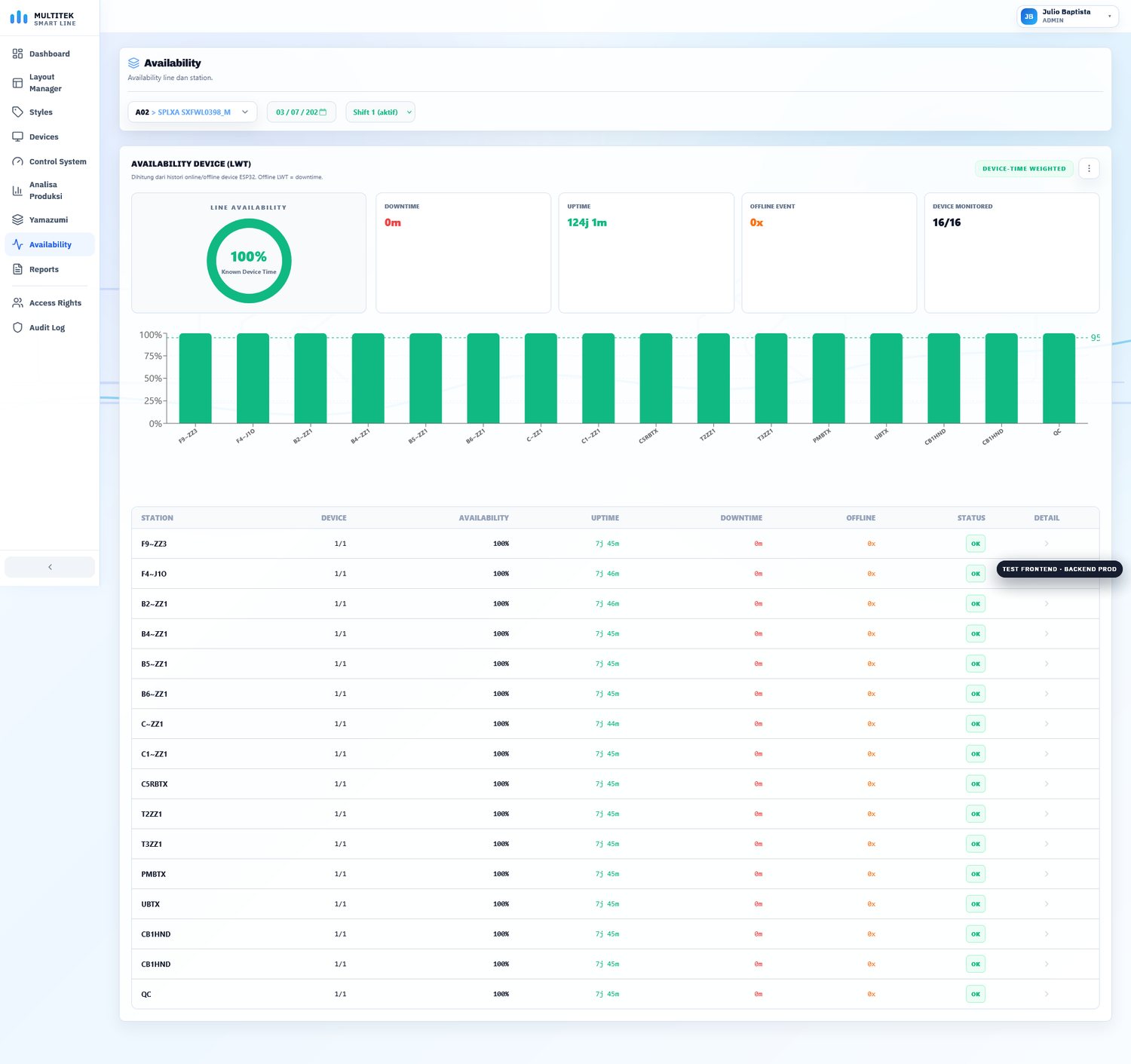Viewport: 1131px width, 1064px height.
Task: Open the calendar icon in date field
Action: point(323,112)
